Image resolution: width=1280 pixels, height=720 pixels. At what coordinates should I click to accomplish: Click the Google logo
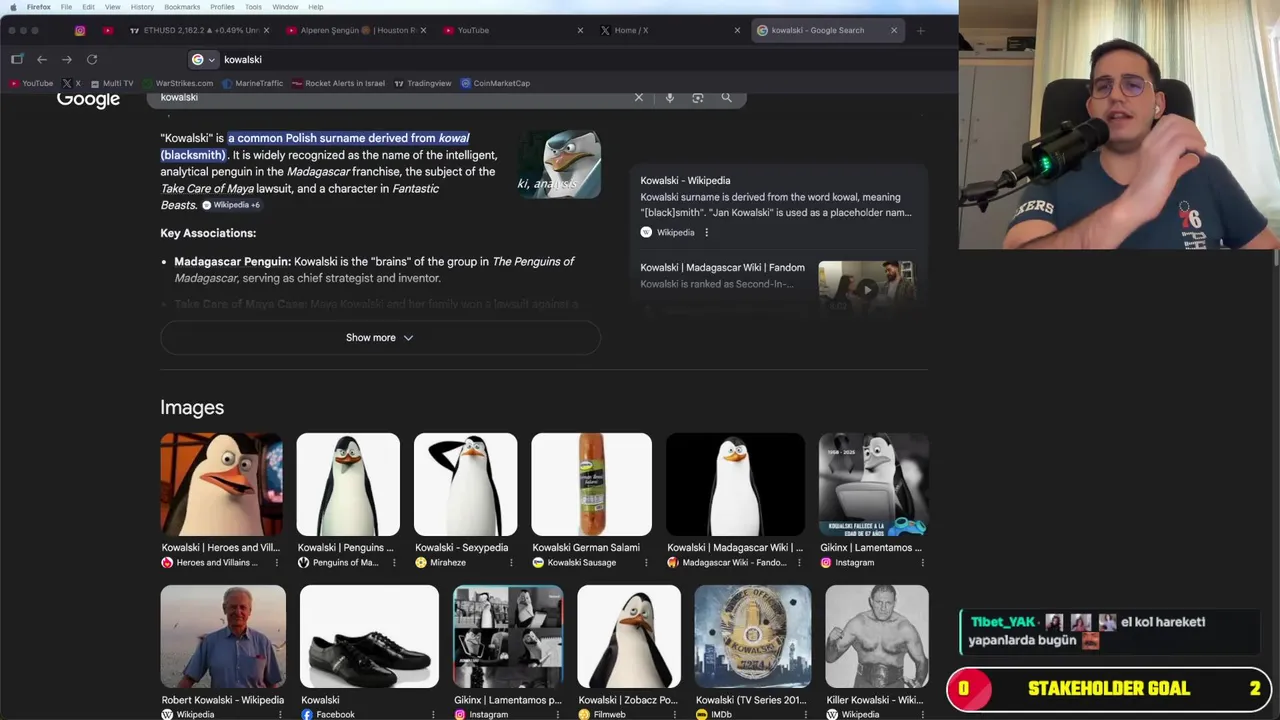(x=88, y=98)
